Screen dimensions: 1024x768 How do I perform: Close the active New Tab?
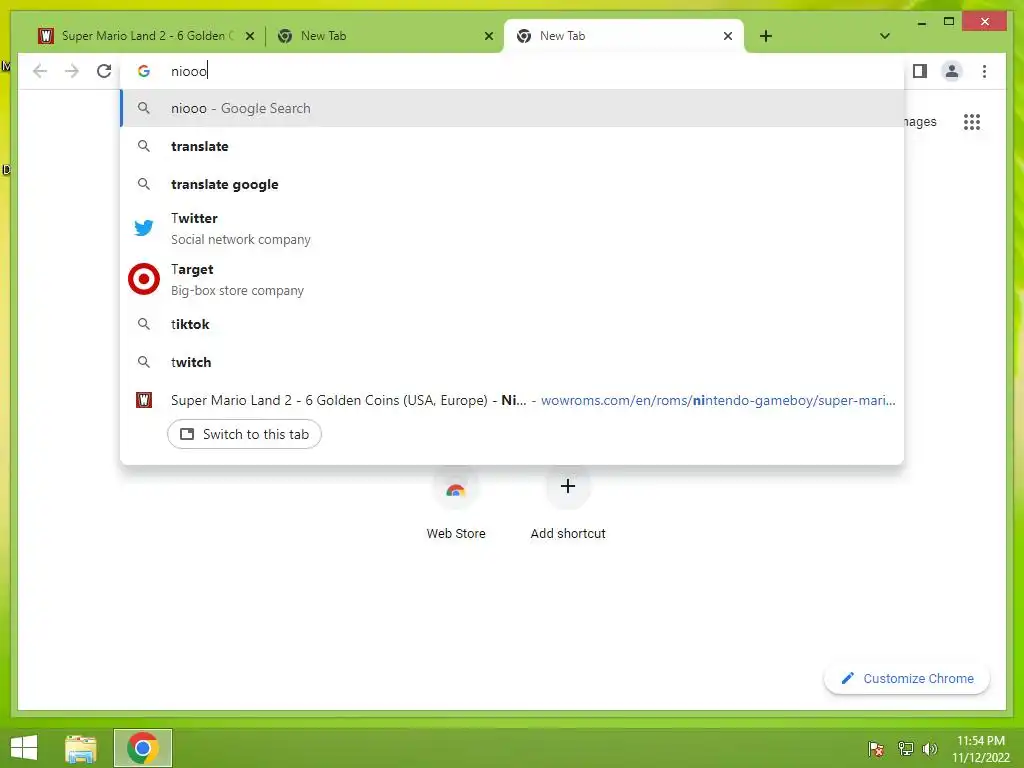click(728, 36)
